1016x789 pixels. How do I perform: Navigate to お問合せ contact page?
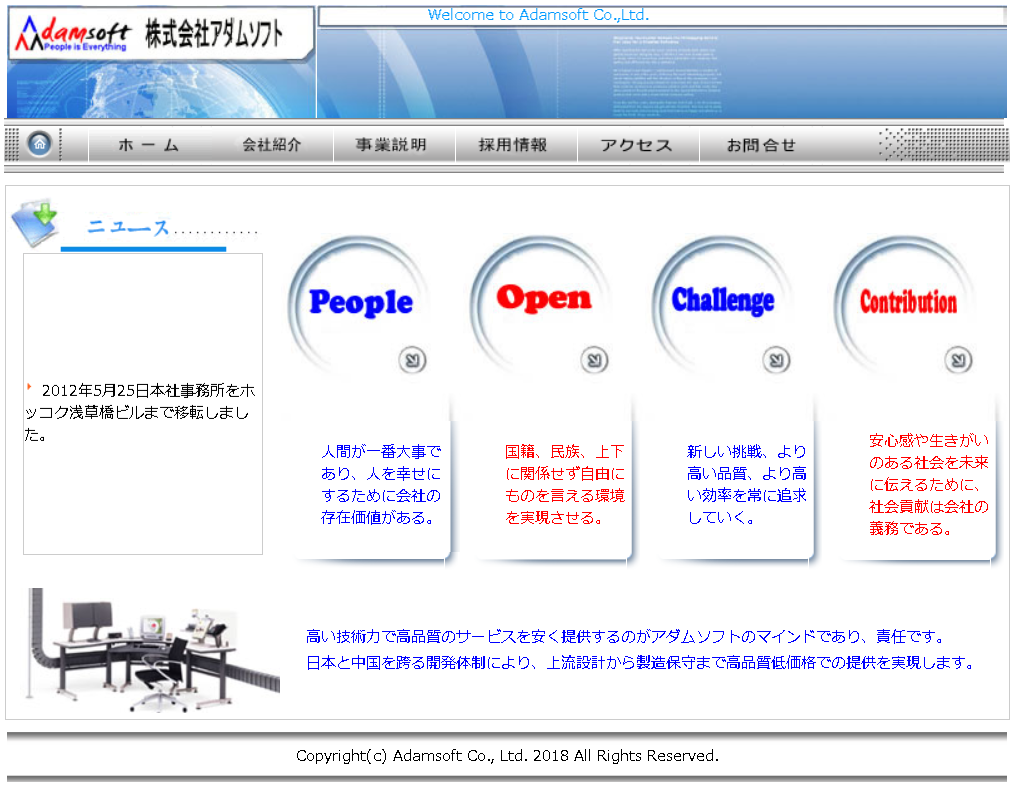(761, 145)
